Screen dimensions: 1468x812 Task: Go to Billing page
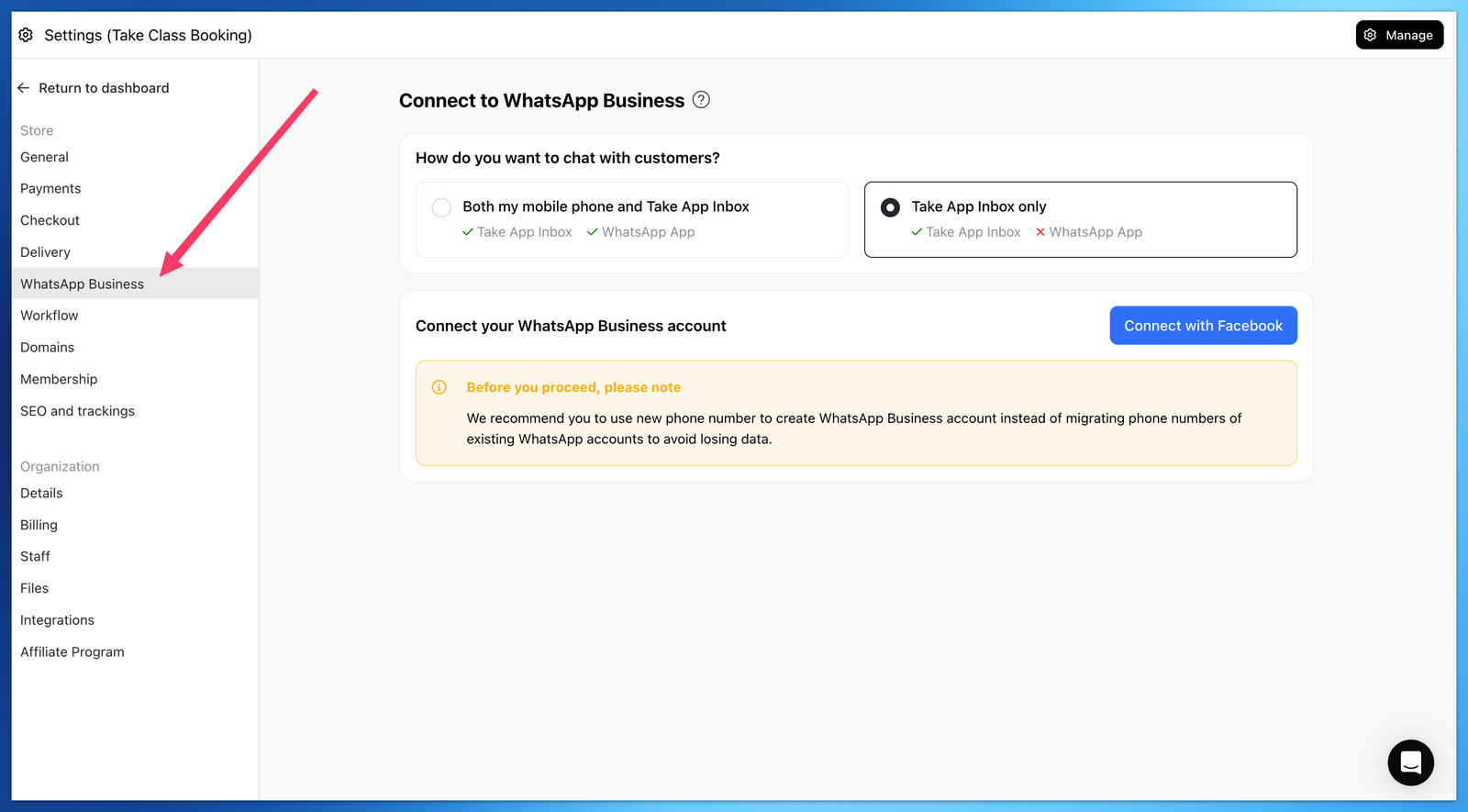135,525
